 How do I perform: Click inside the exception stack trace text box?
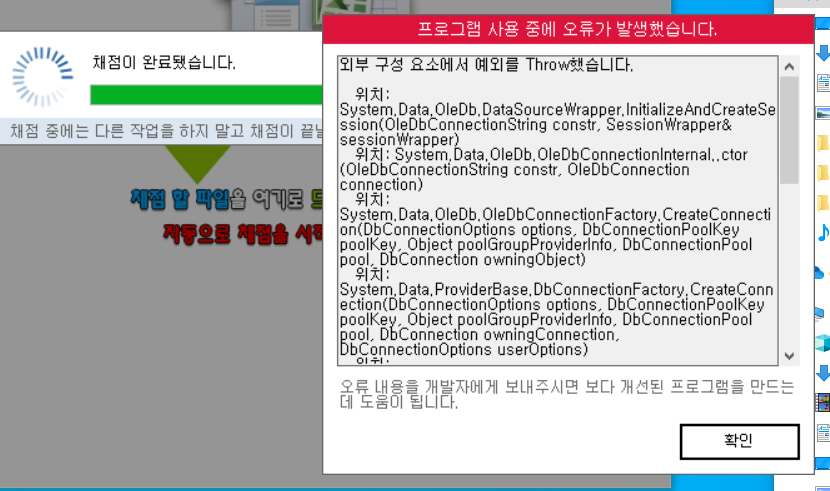[555, 210]
